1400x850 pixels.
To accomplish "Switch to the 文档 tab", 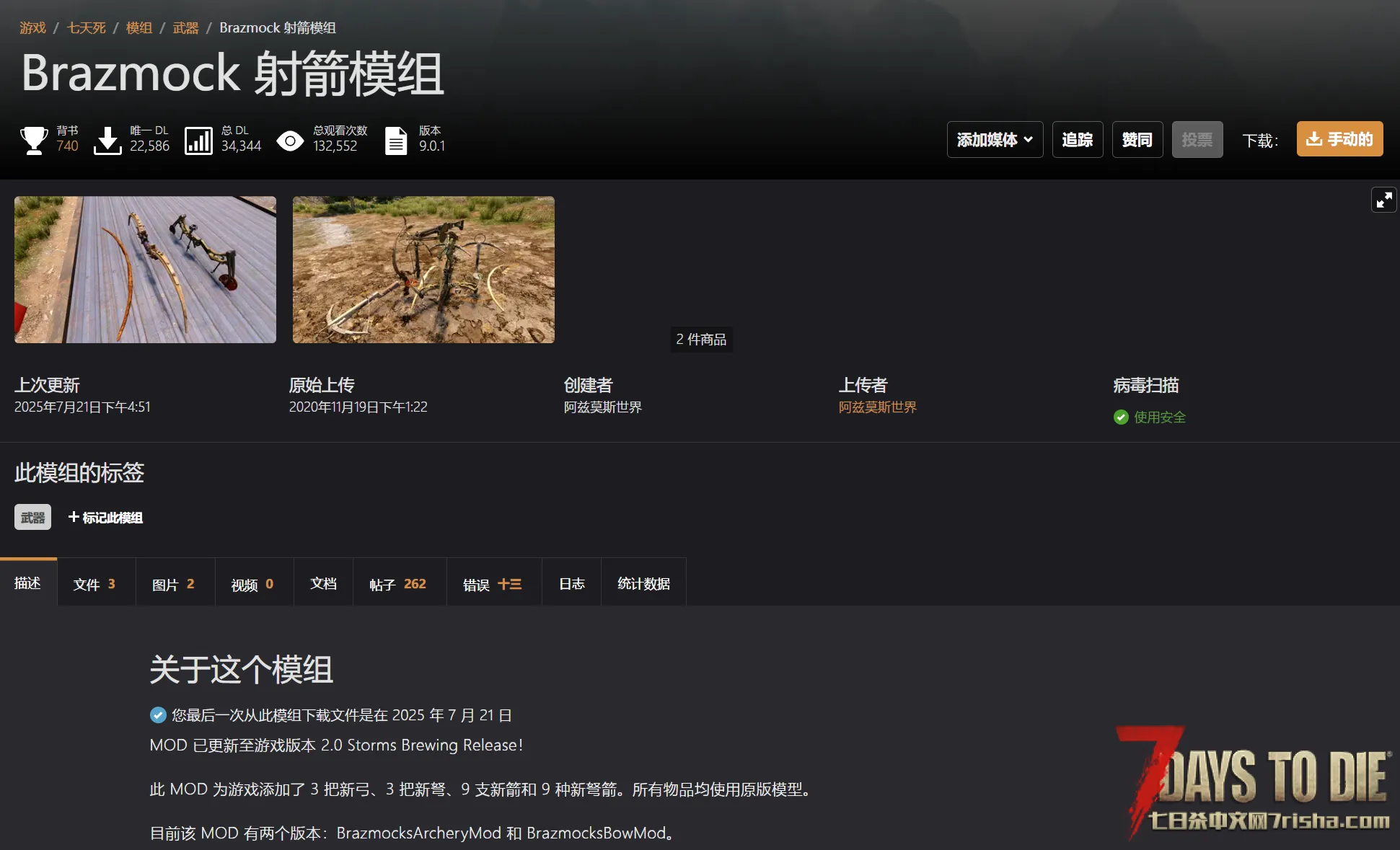I will (323, 583).
